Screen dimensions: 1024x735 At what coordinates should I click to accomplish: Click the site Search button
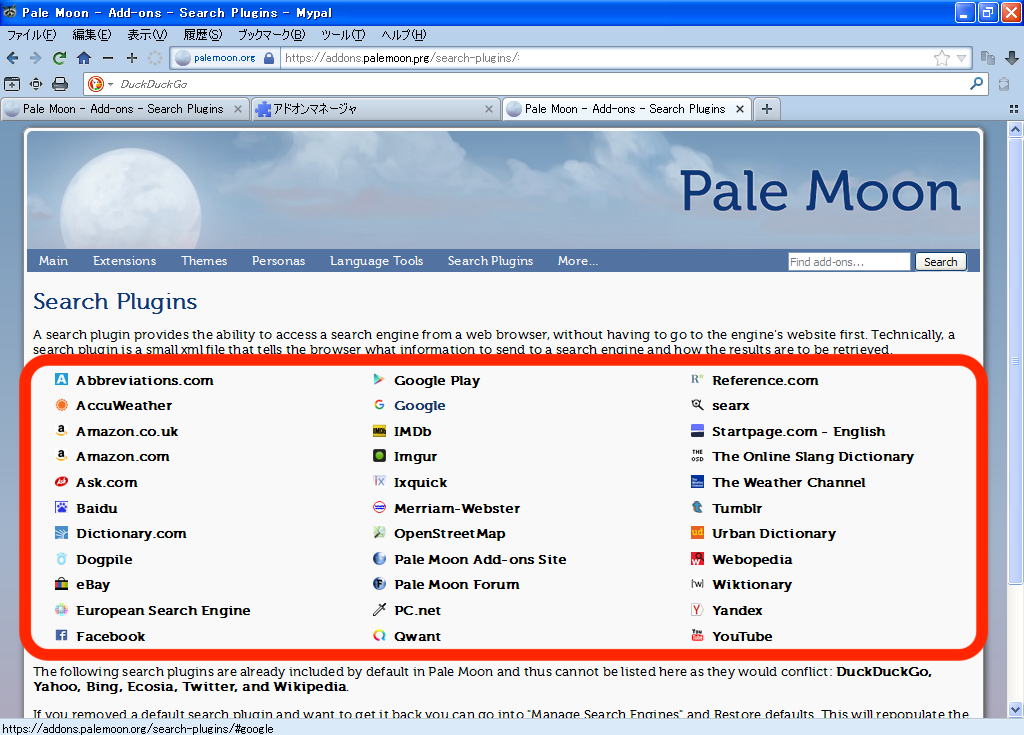(x=940, y=261)
